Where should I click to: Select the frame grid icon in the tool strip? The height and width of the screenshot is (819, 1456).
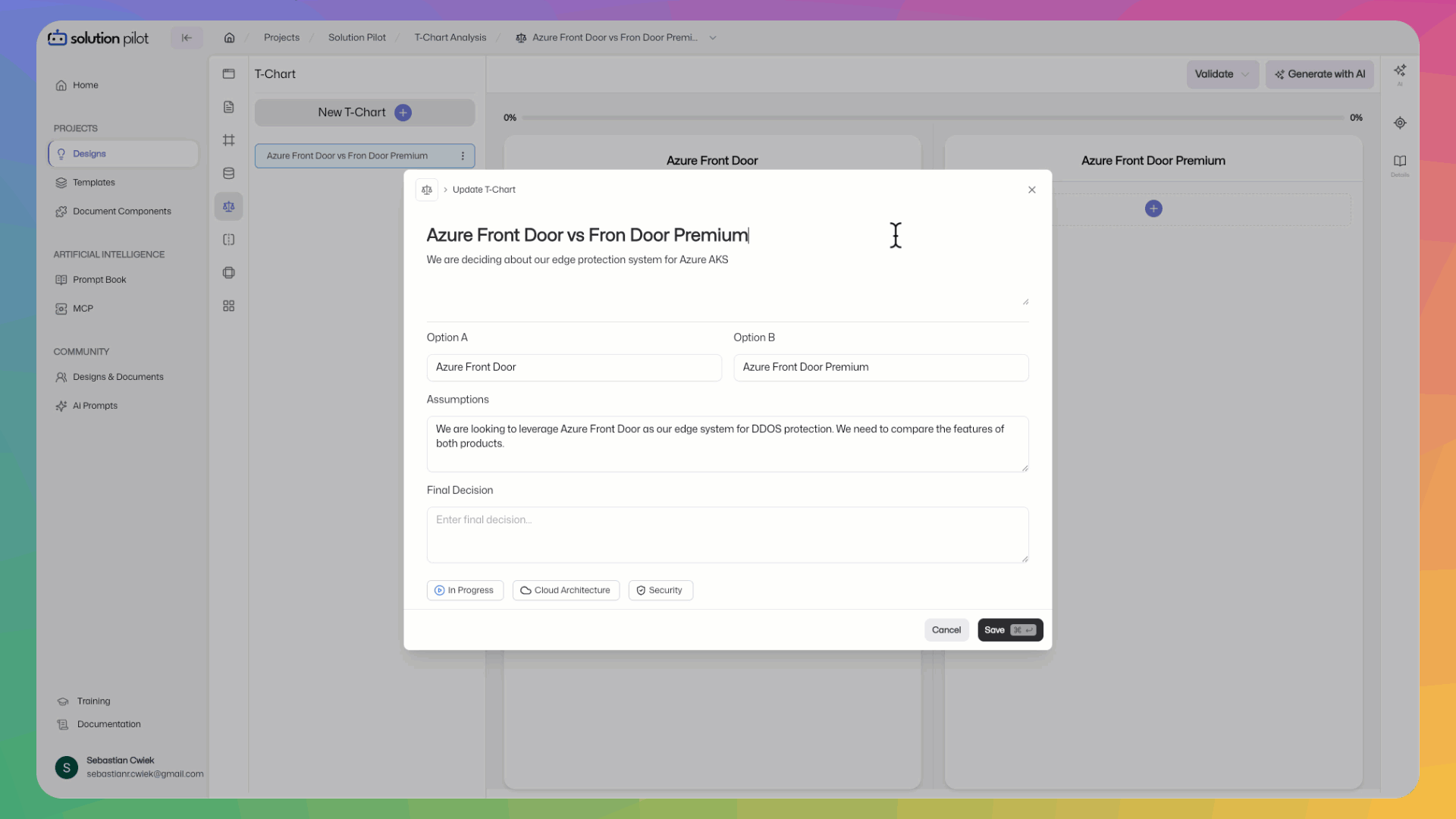[228, 140]
